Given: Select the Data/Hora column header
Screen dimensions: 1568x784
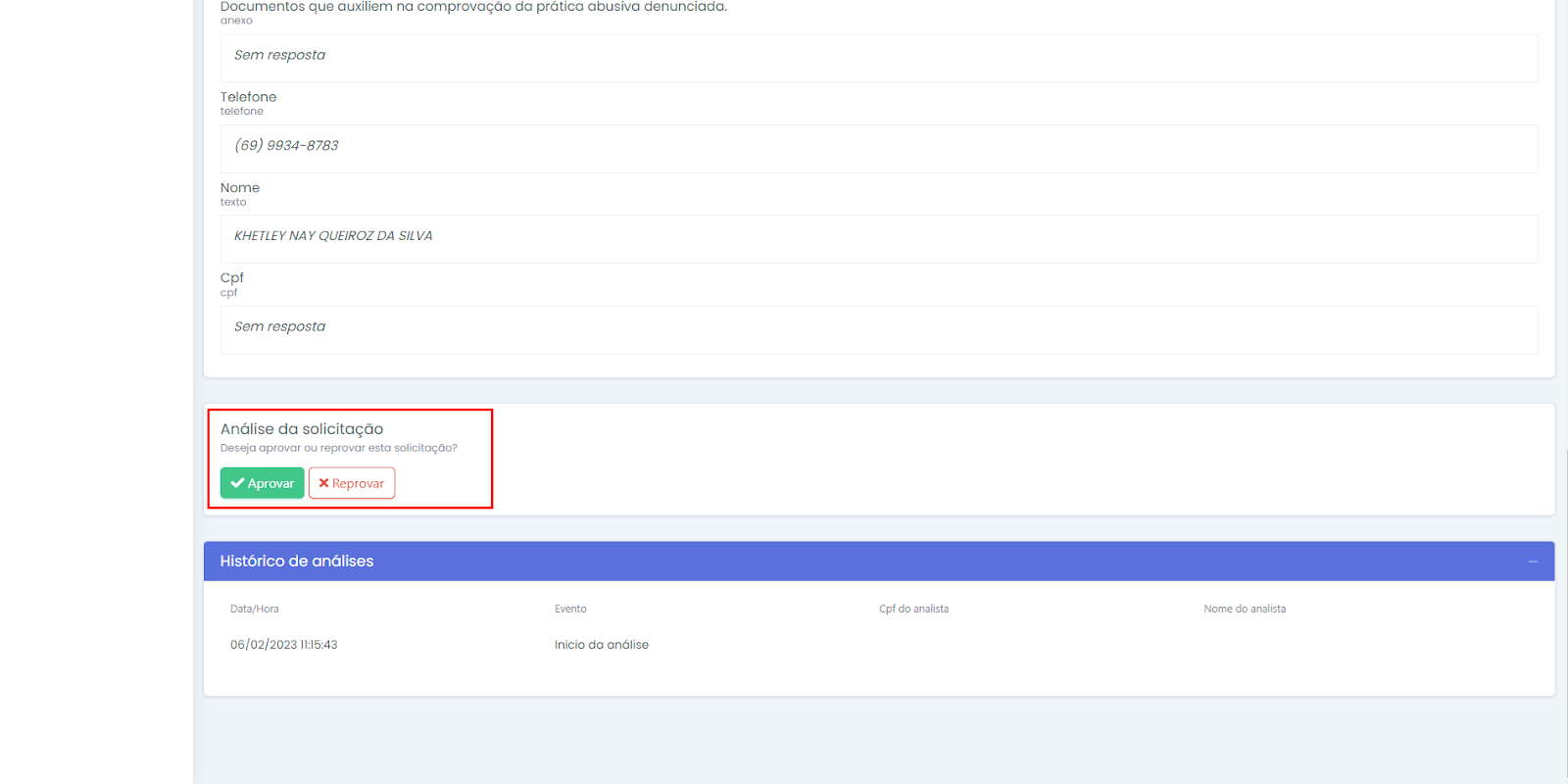Looking at the screenshot, I should click(x=255, y=609).
